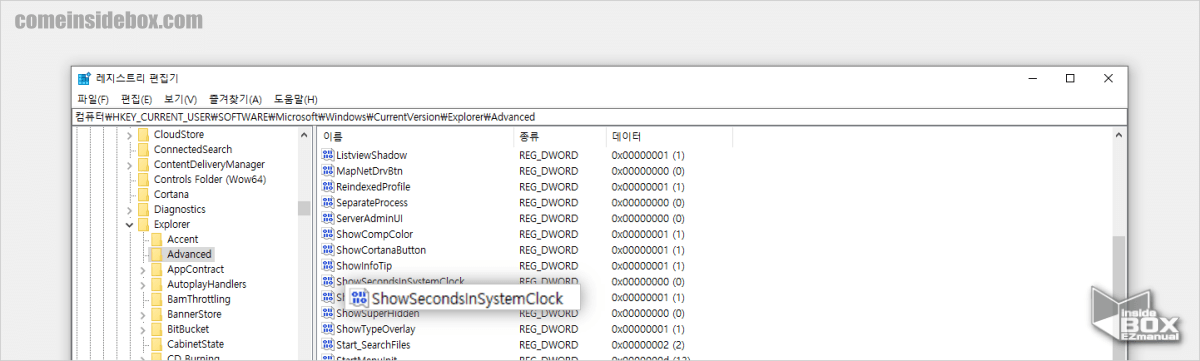
Task: Click data 0x00000001 (1) of ReindexedProfile
Action: 648,187
